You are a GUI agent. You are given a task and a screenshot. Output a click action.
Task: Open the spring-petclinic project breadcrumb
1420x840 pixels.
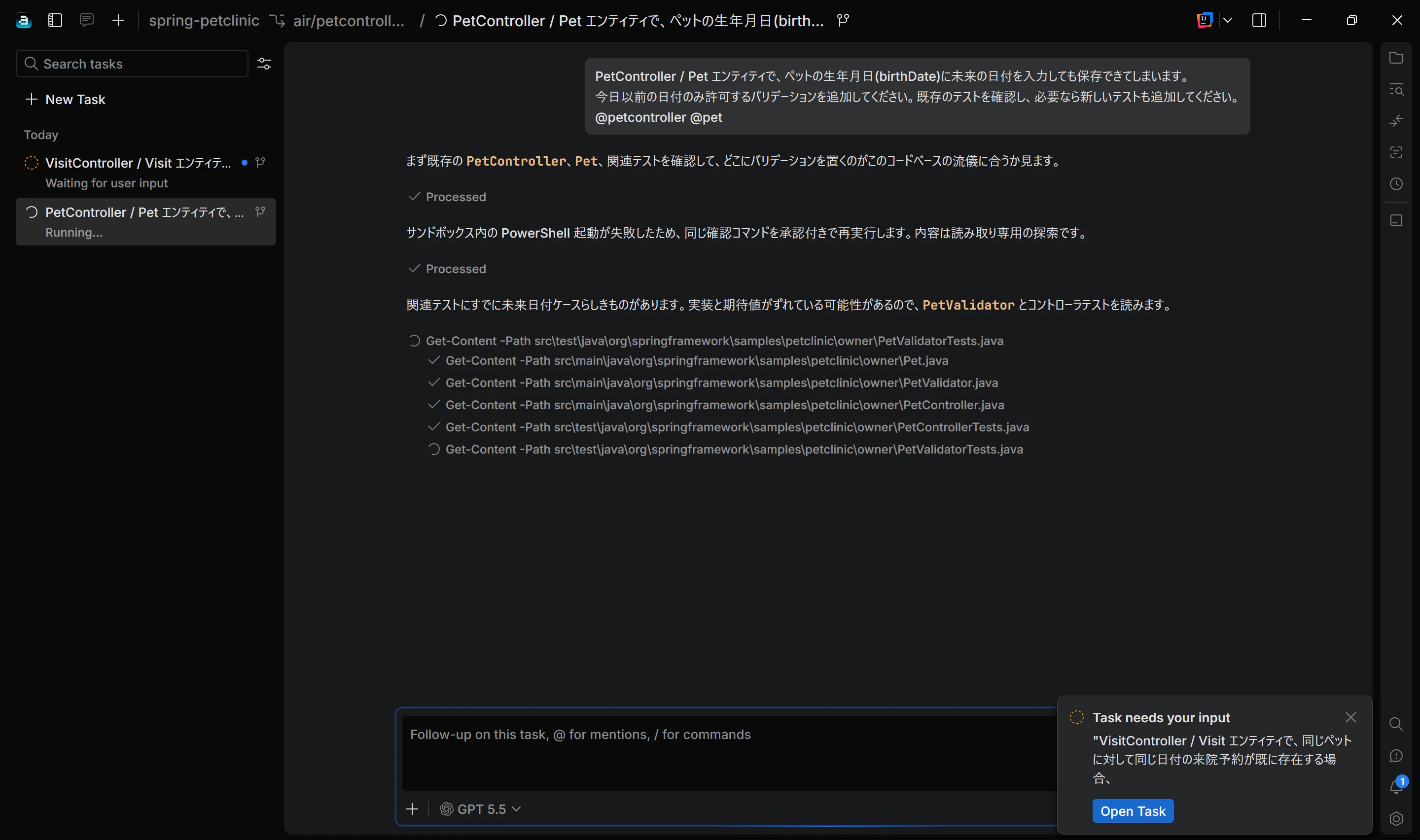pyautogui.click(x=204, y=20)
